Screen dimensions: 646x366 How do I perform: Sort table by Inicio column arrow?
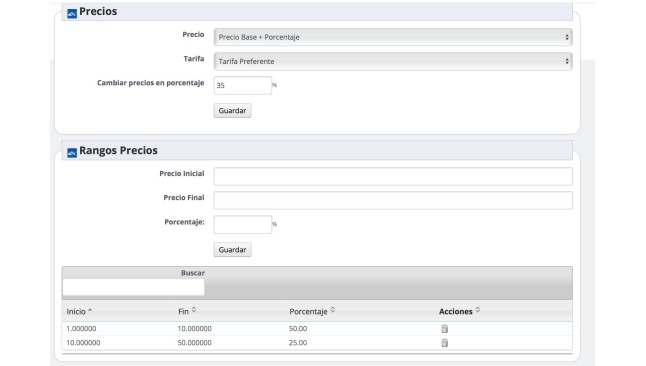[x=90, y=310]
